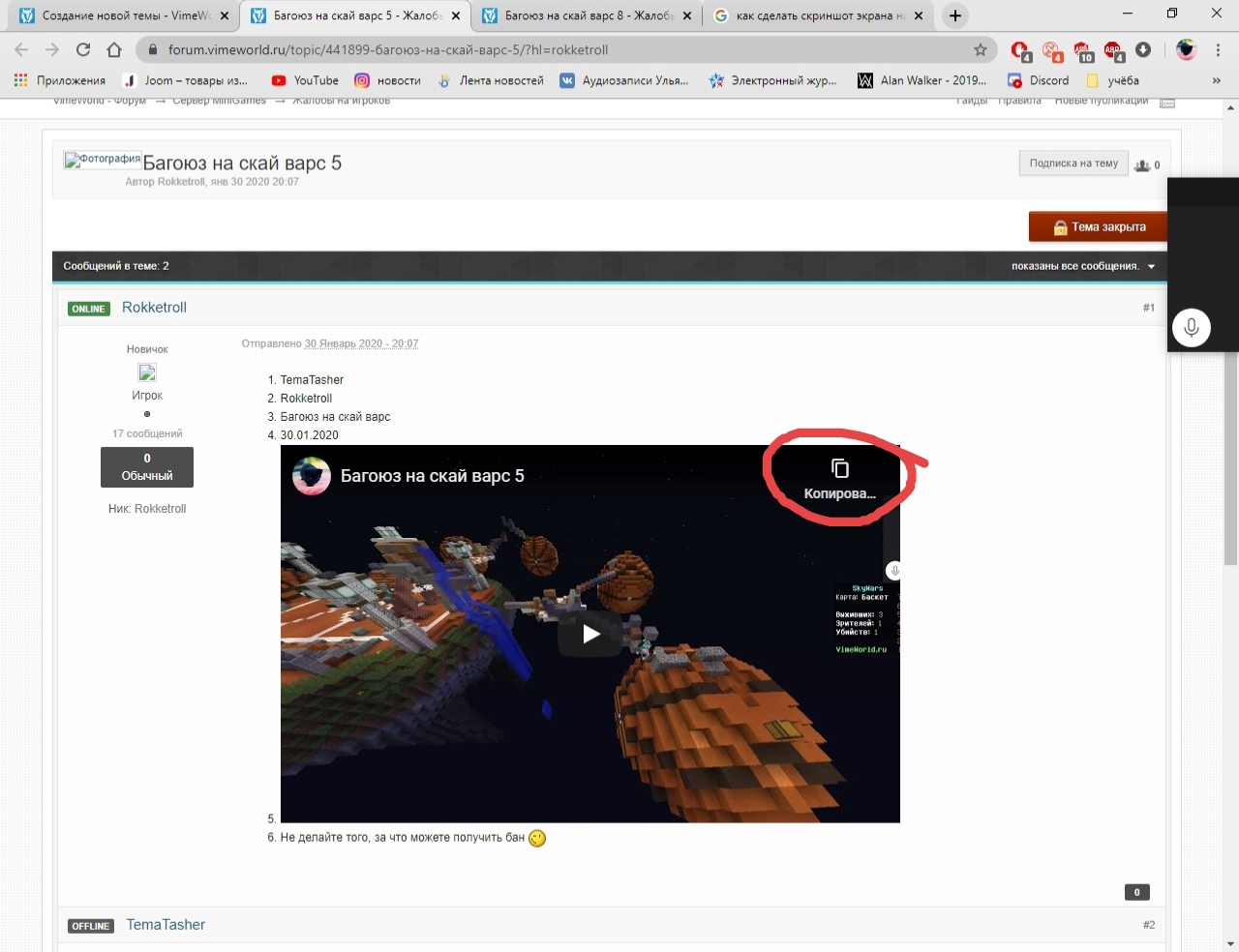Viewport: 1239px width, 952px height.
Task: Click the post date 30 Январь 2020
Action: [x=361, y=343]
